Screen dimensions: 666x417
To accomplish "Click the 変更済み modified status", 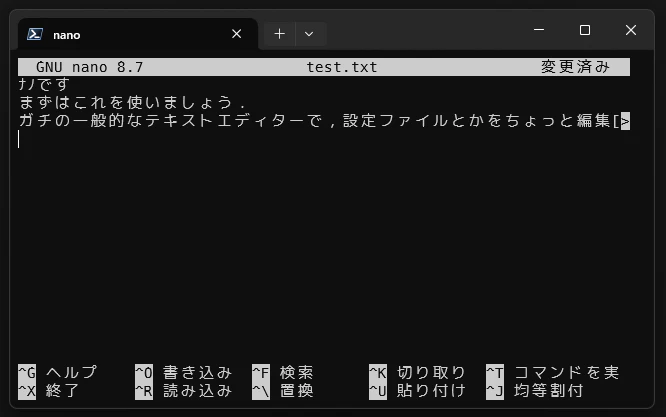I will 575,67.
